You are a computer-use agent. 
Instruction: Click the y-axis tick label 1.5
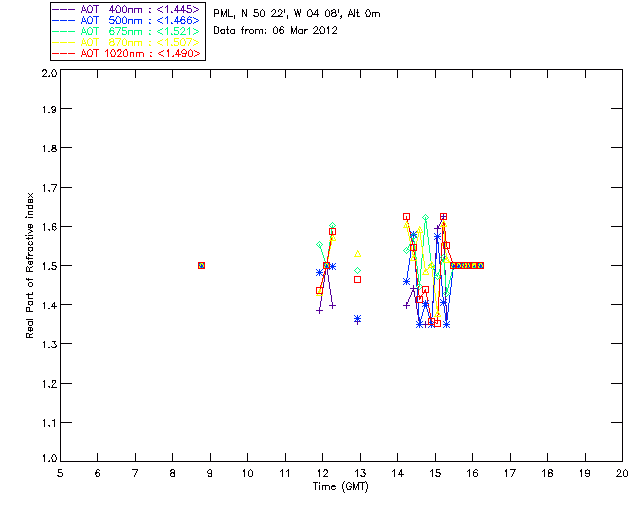click(x=49, y=266)
